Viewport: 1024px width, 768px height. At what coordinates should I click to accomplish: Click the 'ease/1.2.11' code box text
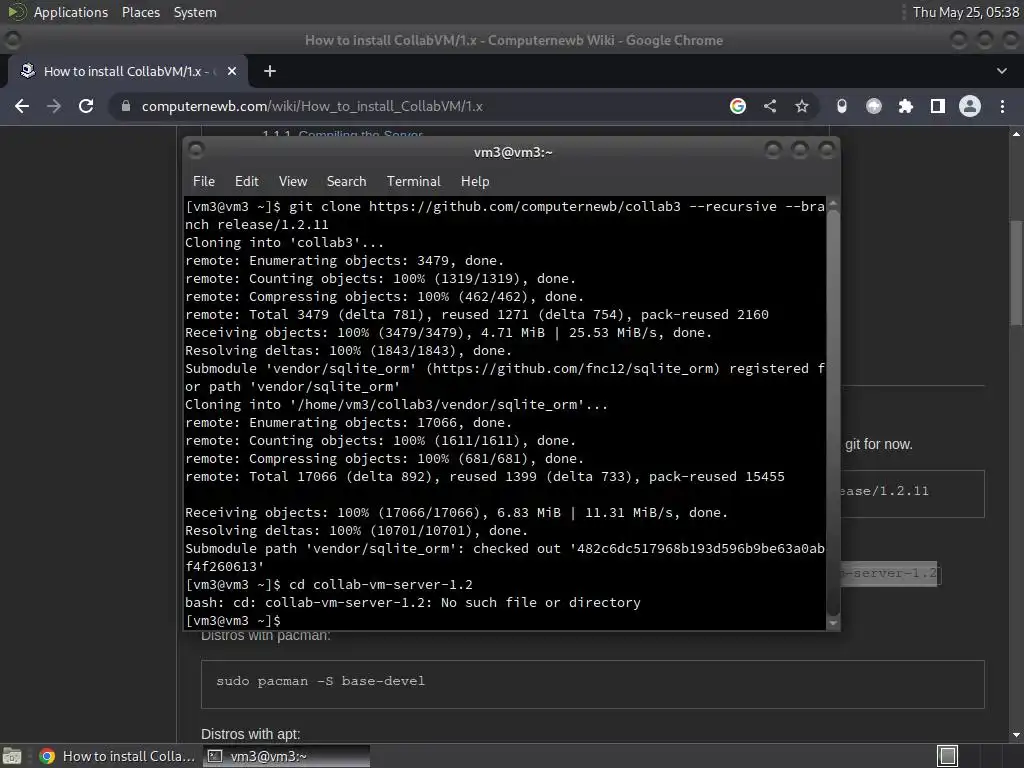tap(884, 490)
